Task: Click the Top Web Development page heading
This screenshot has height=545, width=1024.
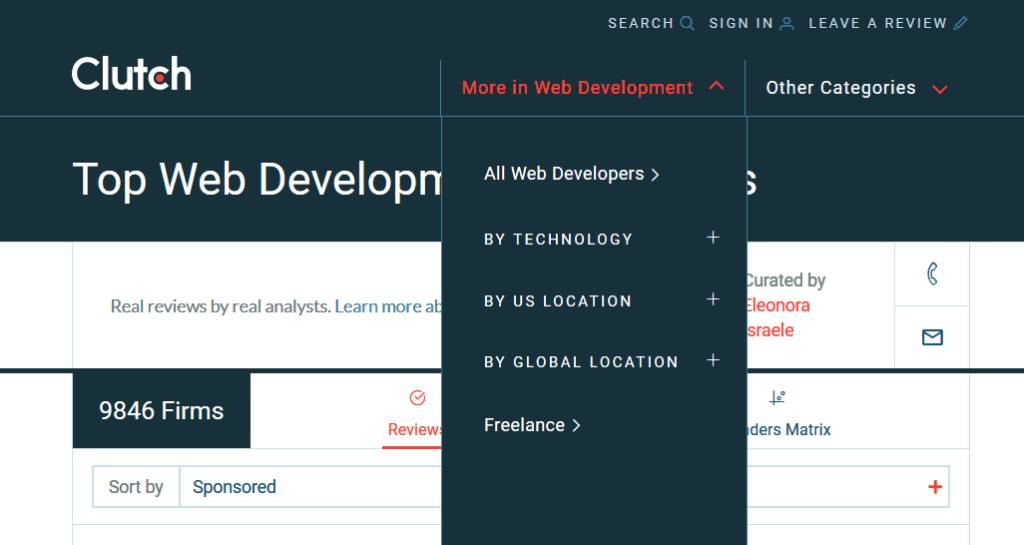Action: 257,179
